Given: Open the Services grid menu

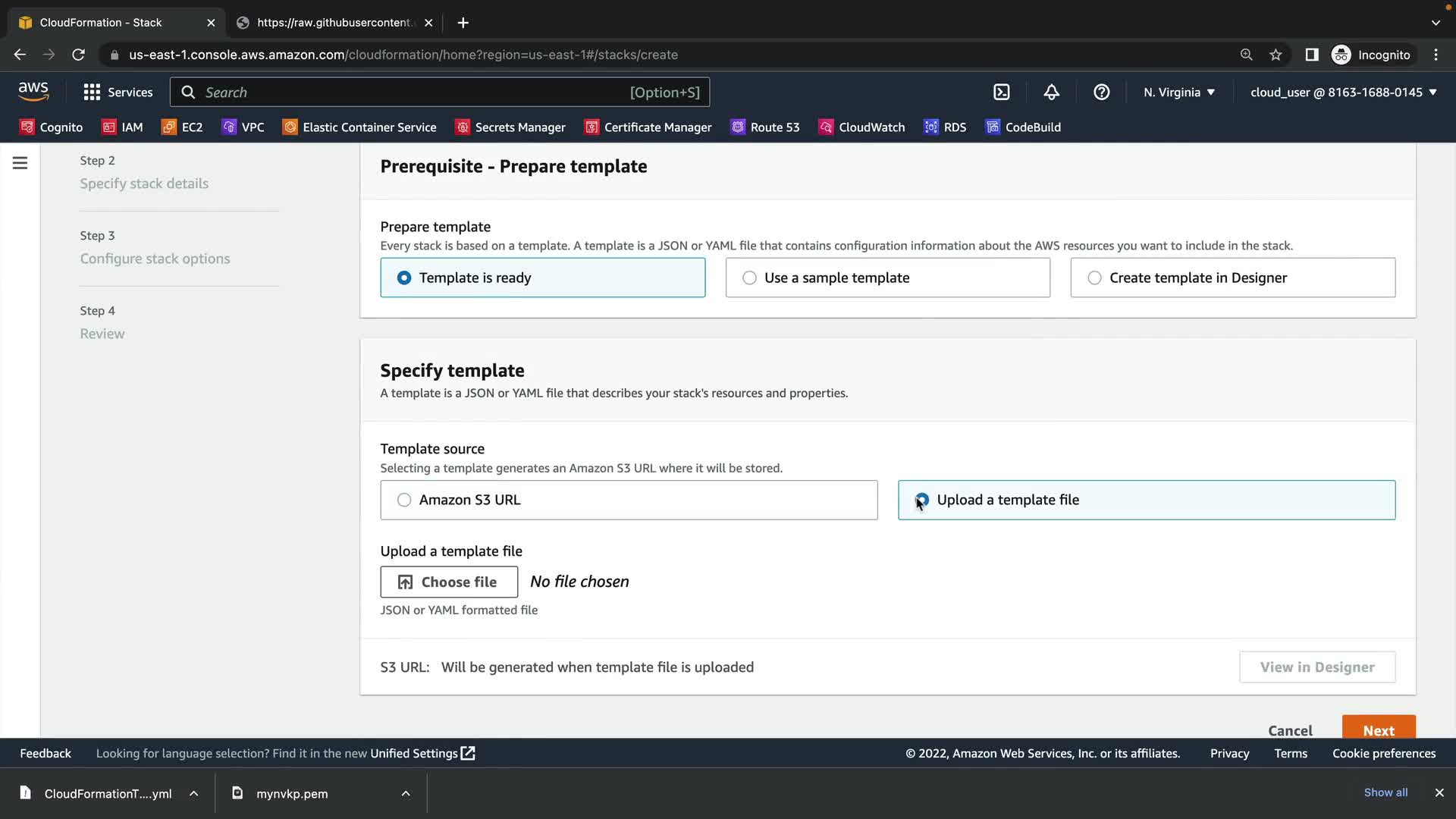Looking at the screenshot, I should tap(118, 92).
